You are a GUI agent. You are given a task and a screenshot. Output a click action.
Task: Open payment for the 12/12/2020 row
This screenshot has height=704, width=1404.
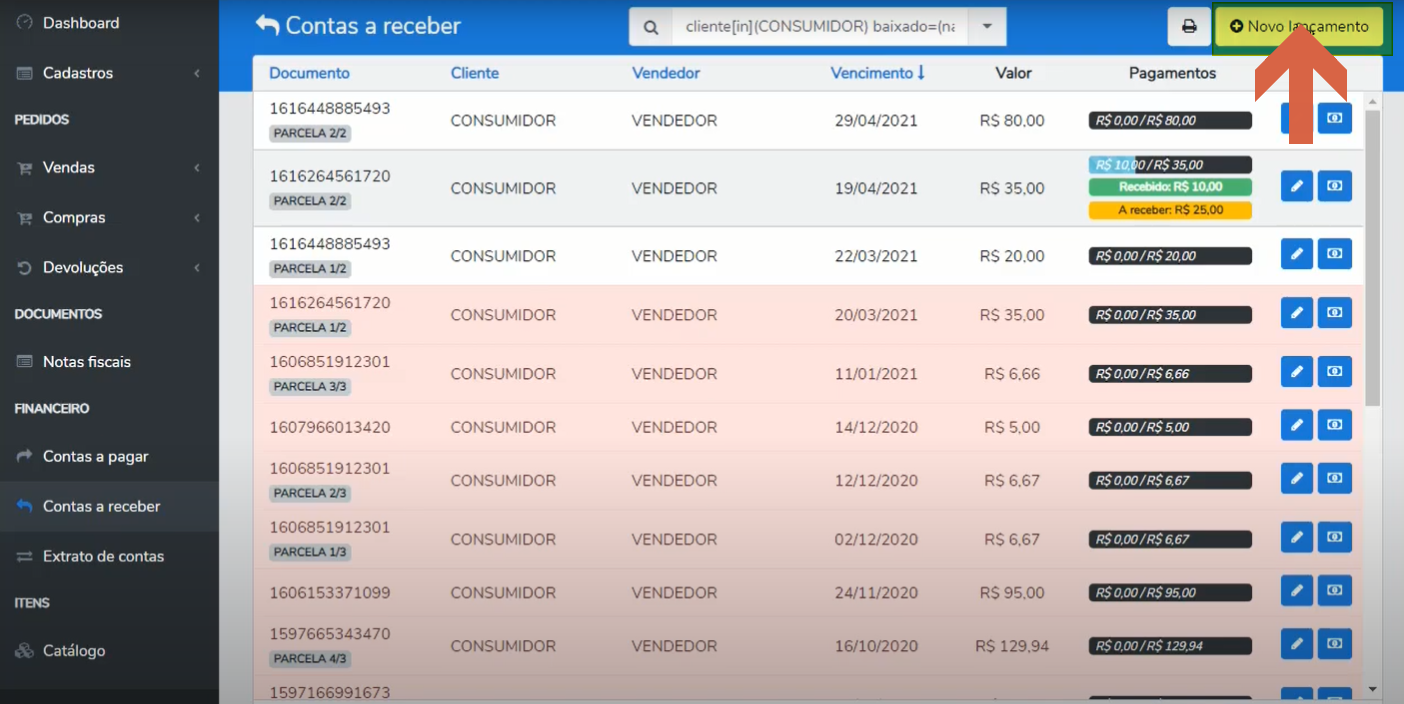(x=1334, y=478)
